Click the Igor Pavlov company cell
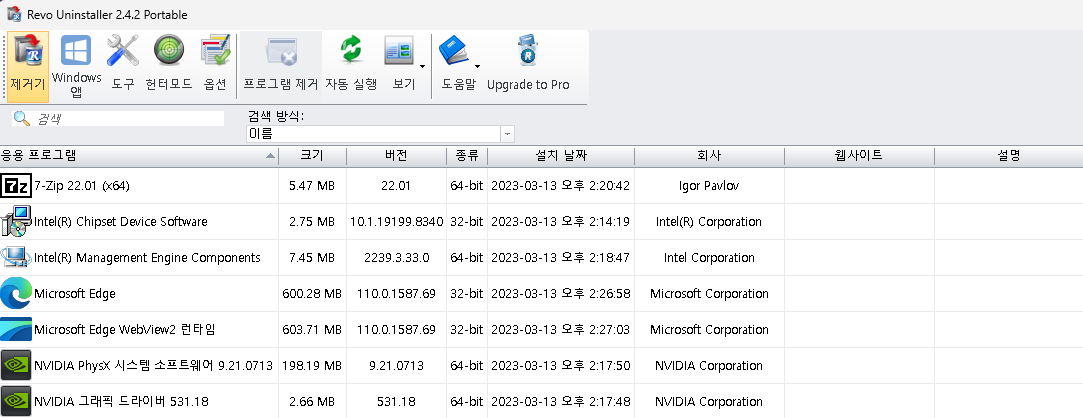1083x418 pixels. [x=709, y=186]
